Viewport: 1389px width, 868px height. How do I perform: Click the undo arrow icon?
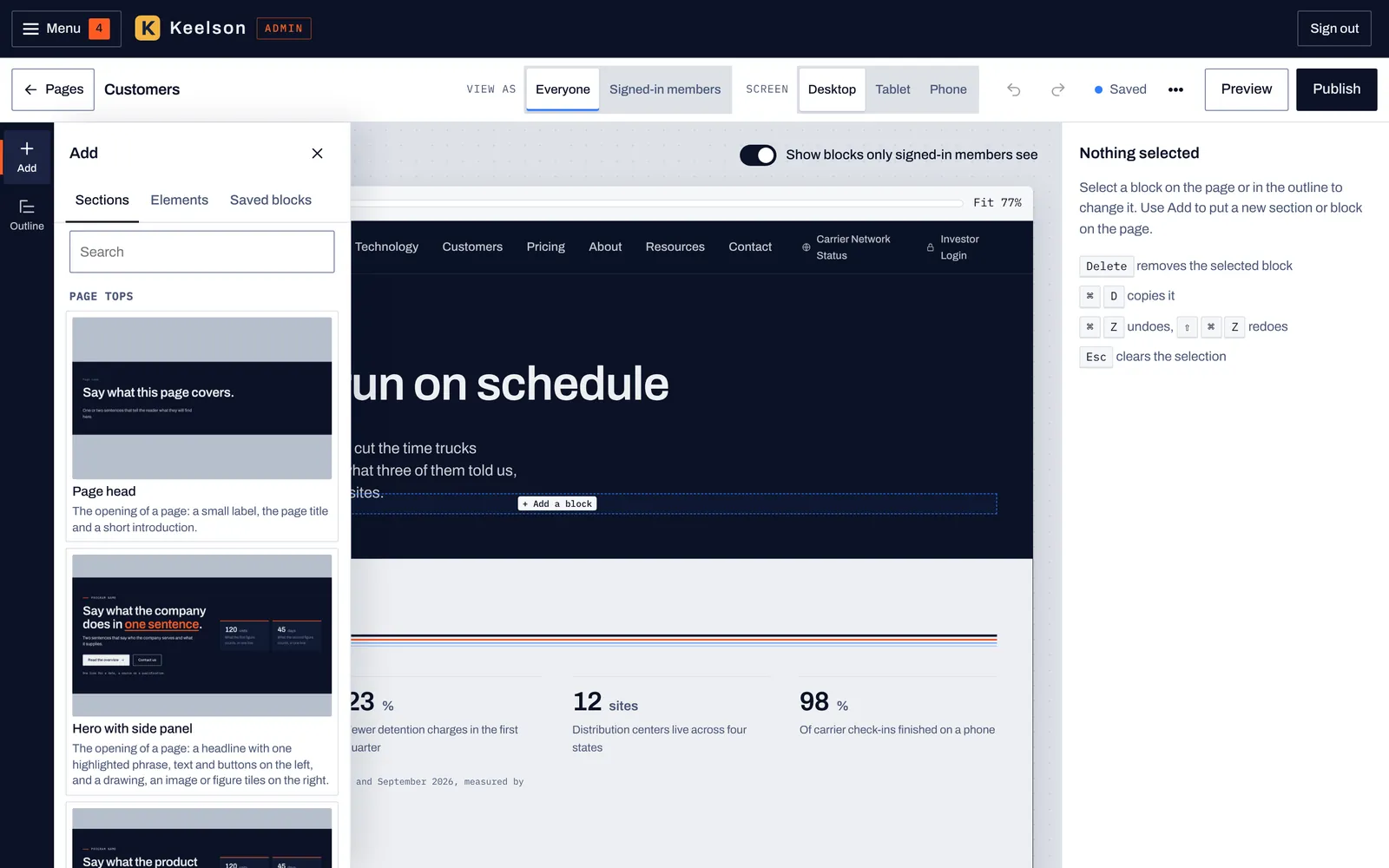1013,89
